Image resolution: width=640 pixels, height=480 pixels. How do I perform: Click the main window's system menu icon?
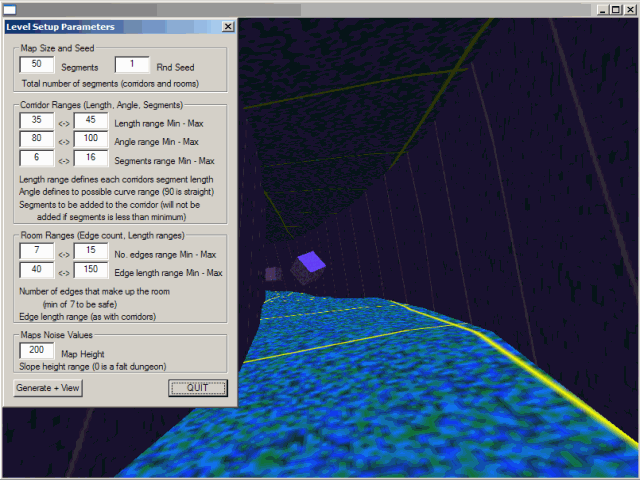9,10
